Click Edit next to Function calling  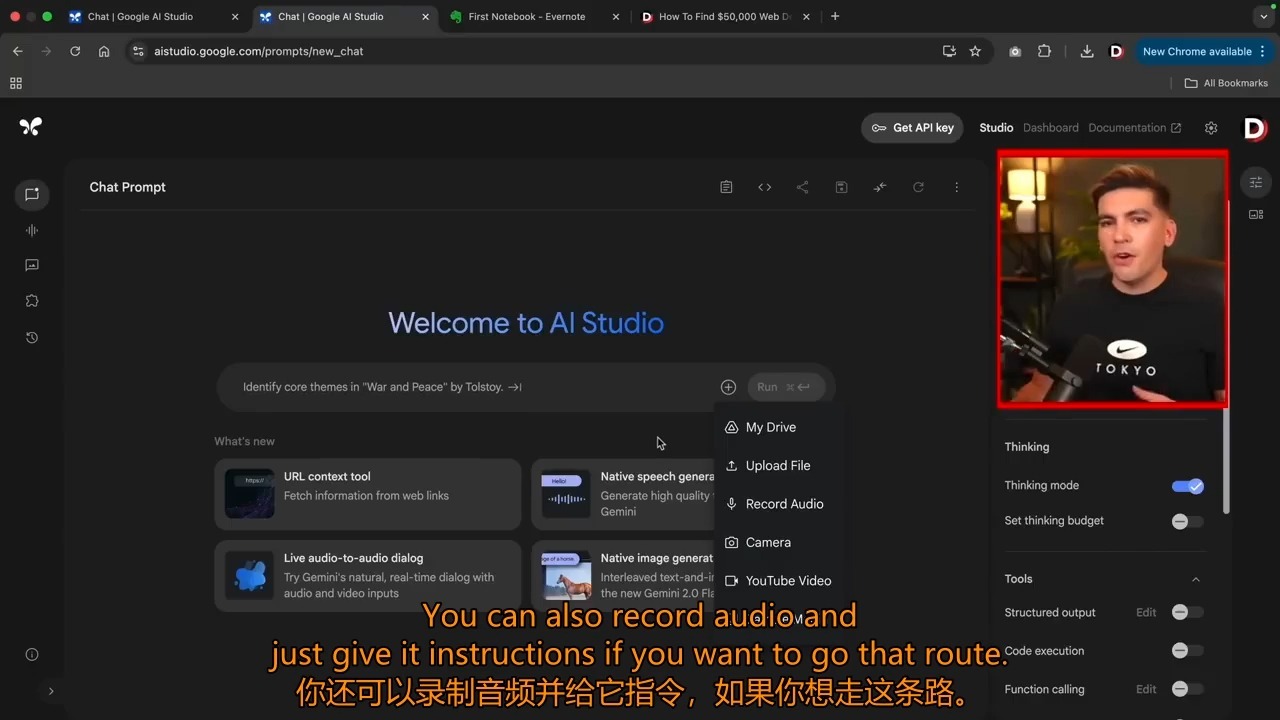pyautogui.click(x=1146, y=689)
